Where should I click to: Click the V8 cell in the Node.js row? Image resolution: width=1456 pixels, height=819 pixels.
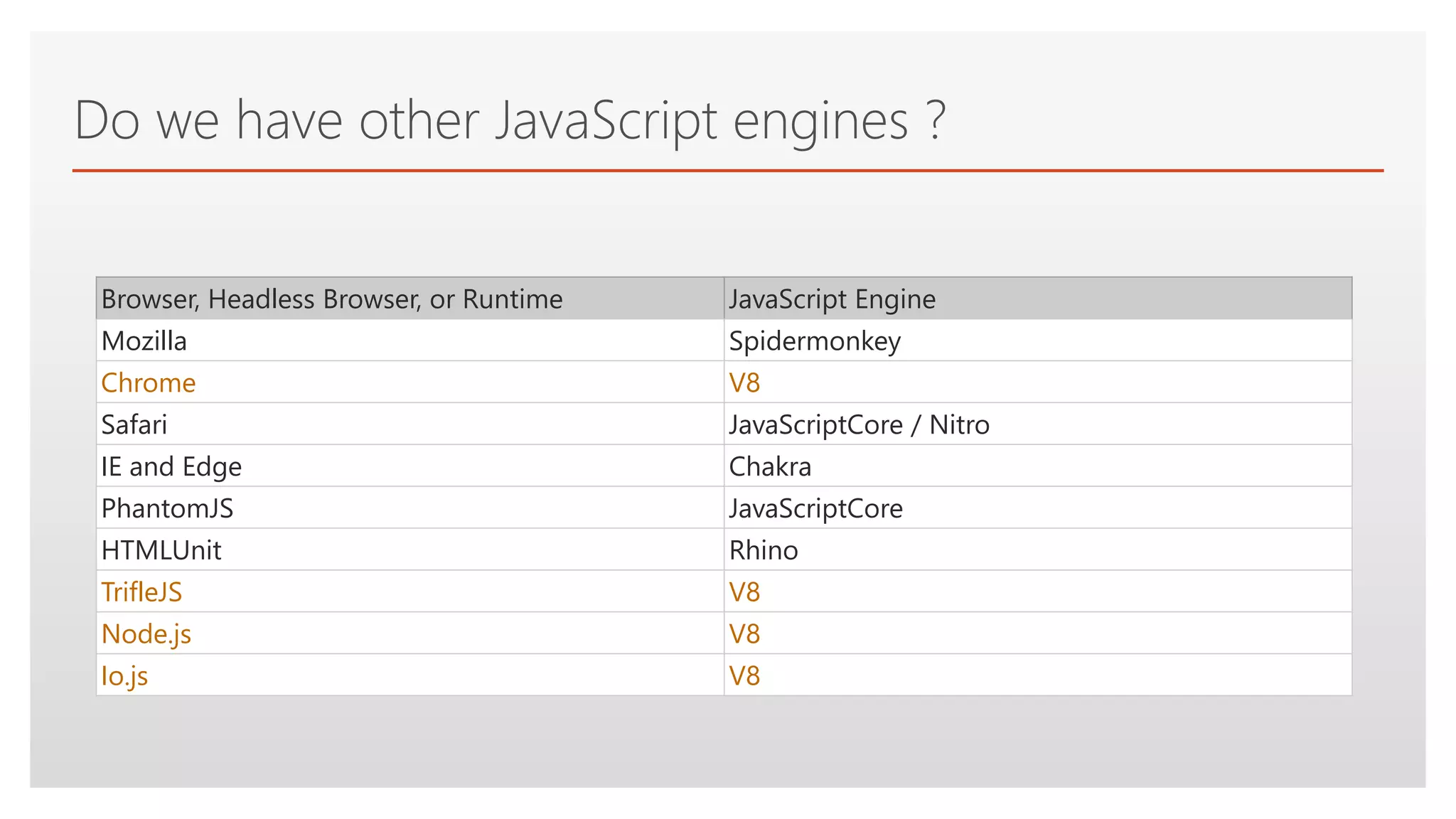point(1038,633)
